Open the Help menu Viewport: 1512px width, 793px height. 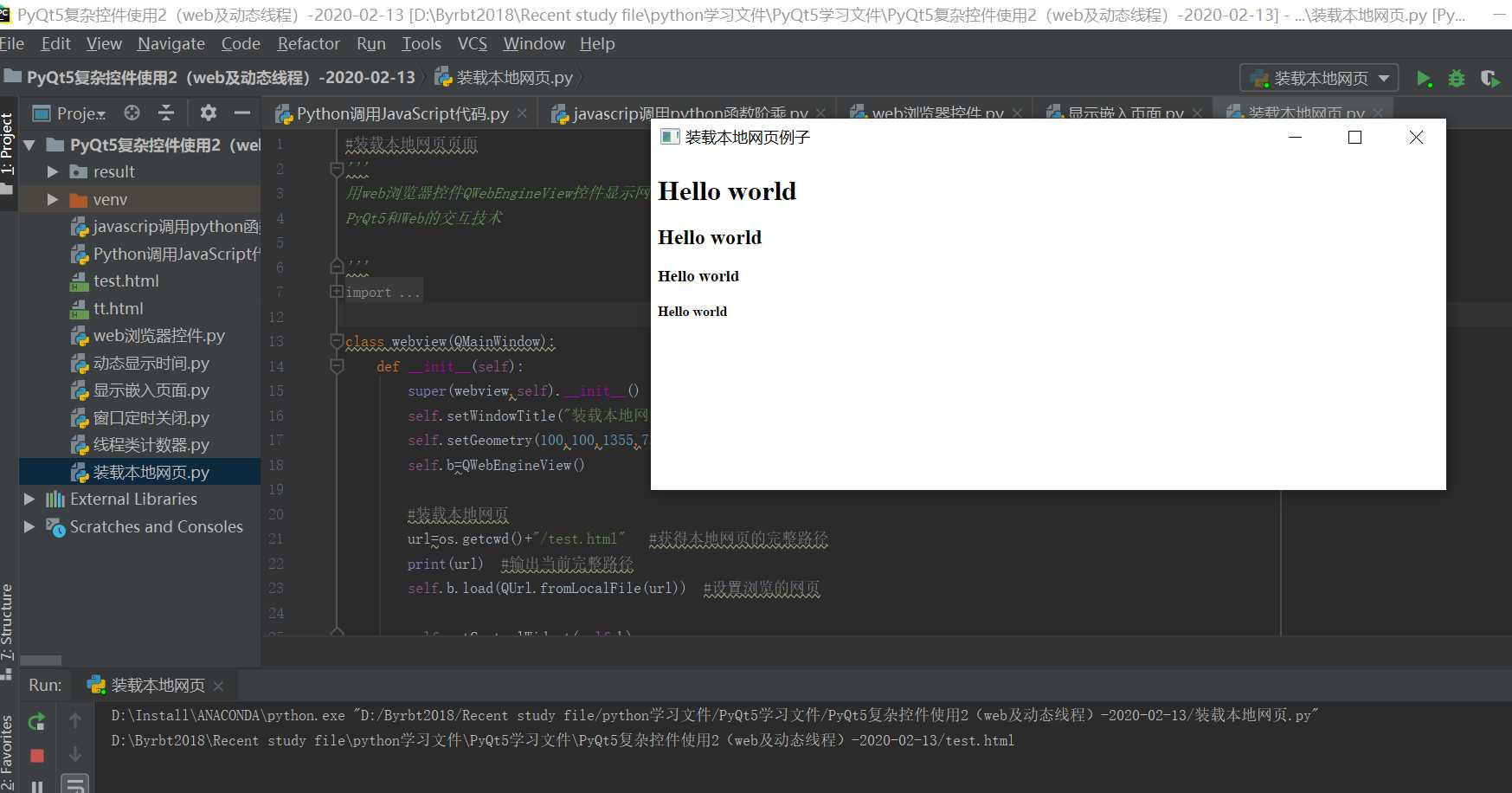597,43
